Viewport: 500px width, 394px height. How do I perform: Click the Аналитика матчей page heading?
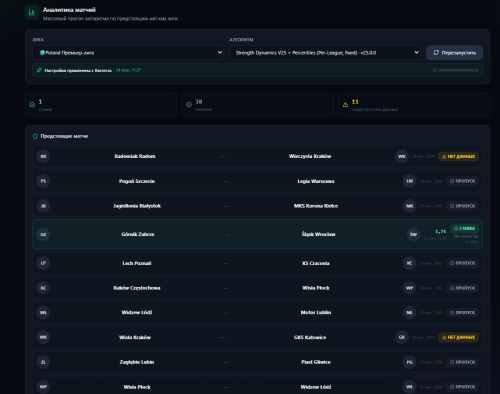coord(69,10)
